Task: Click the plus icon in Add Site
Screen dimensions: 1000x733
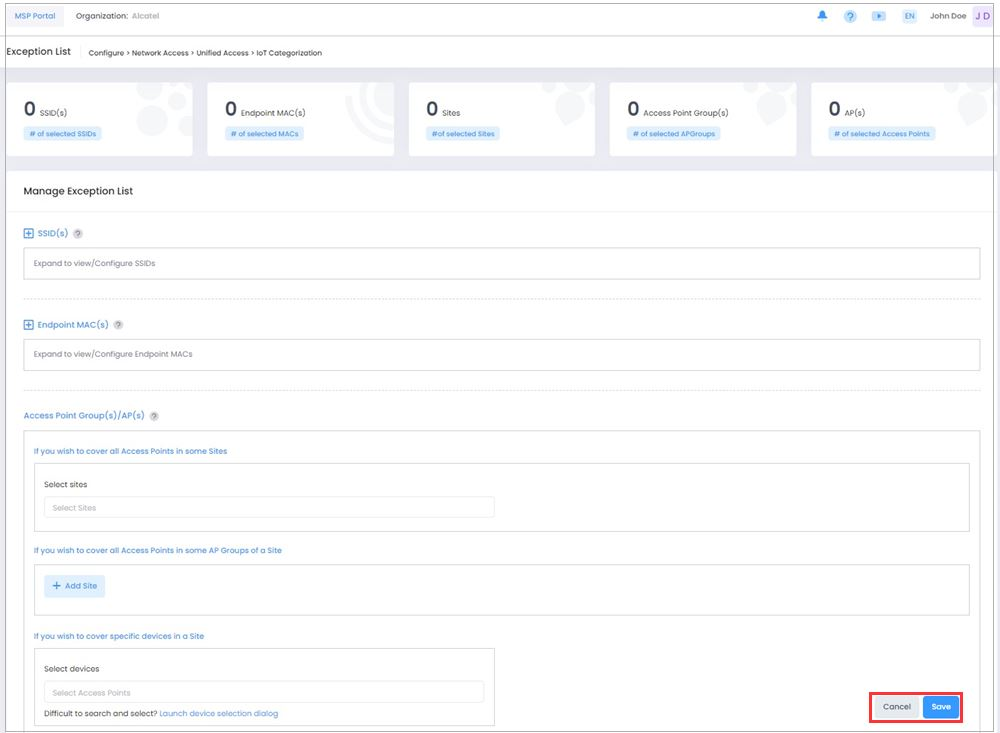Action: pyautogui.click(x=57, y=586)
